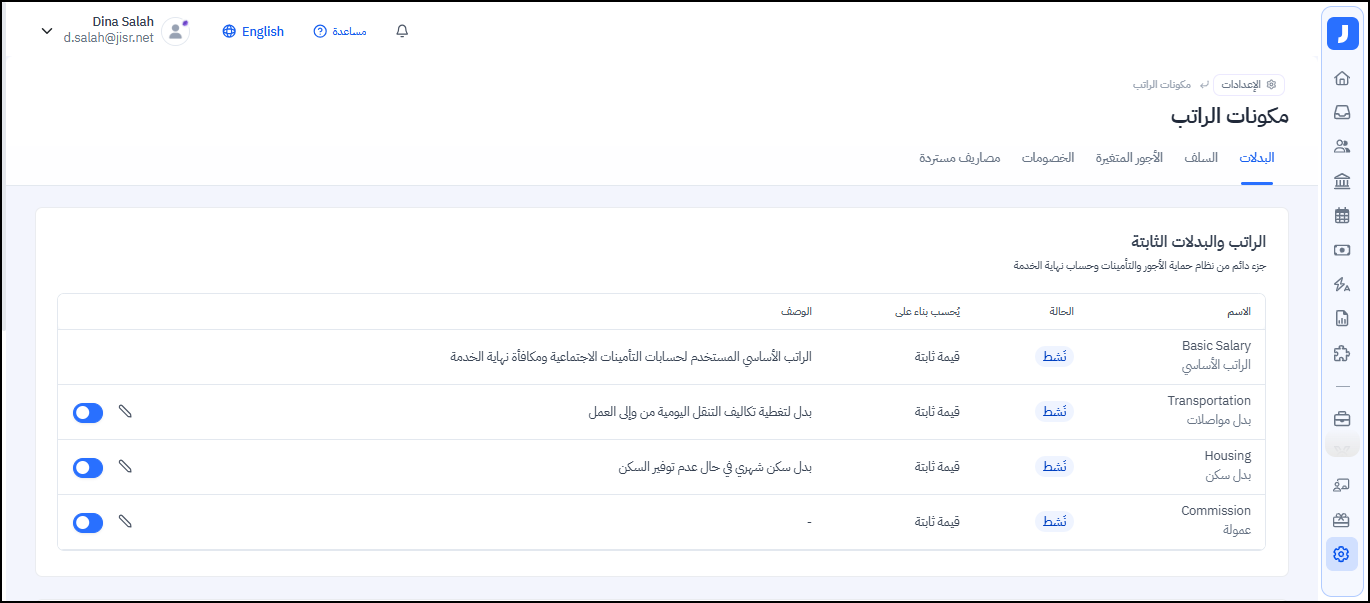This screenshot has height=603, width=1370.
Task: Open the calendar icon in the sidebar
Action: [x=1342, y=215]
